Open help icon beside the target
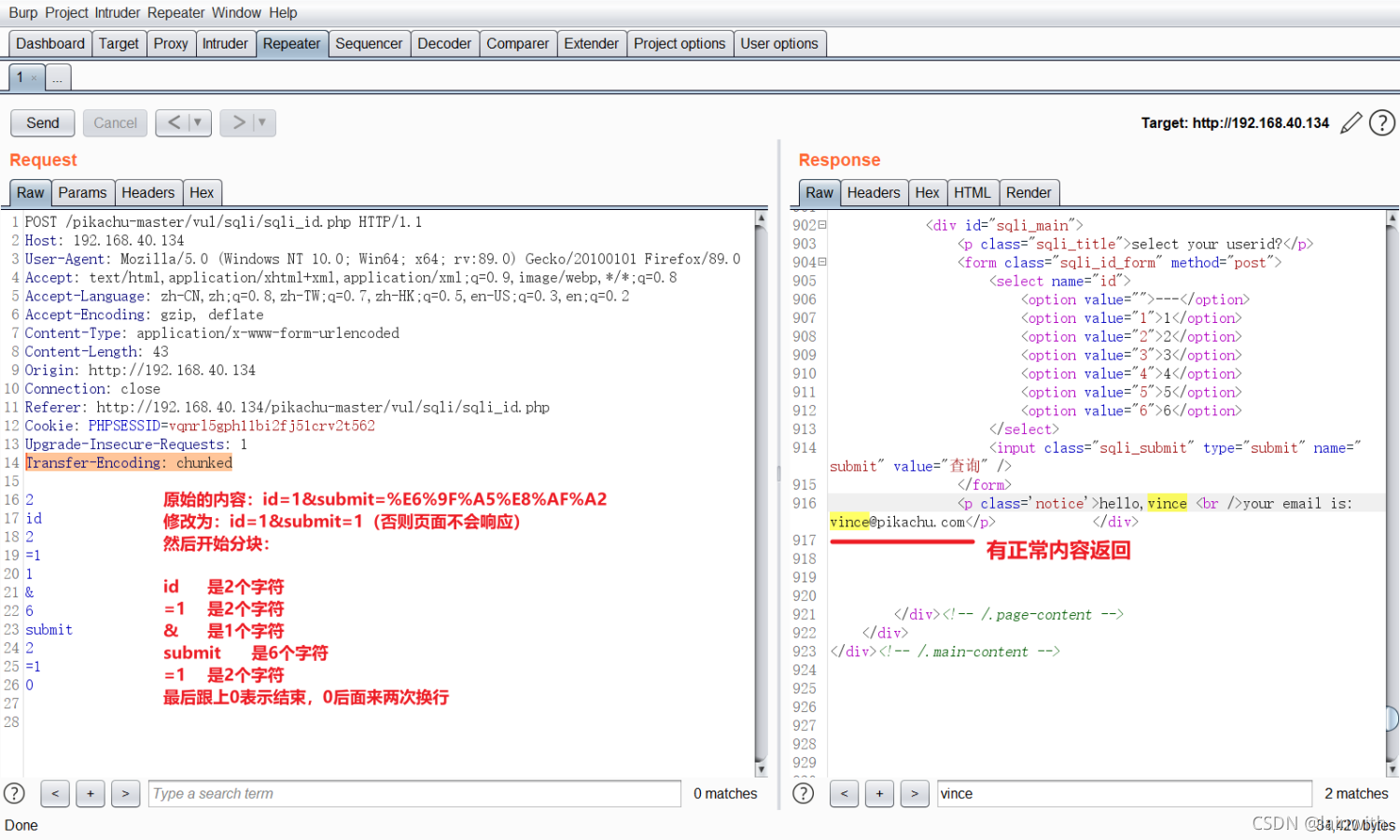The image size is (1400, 840). (x=1382, y=122)
